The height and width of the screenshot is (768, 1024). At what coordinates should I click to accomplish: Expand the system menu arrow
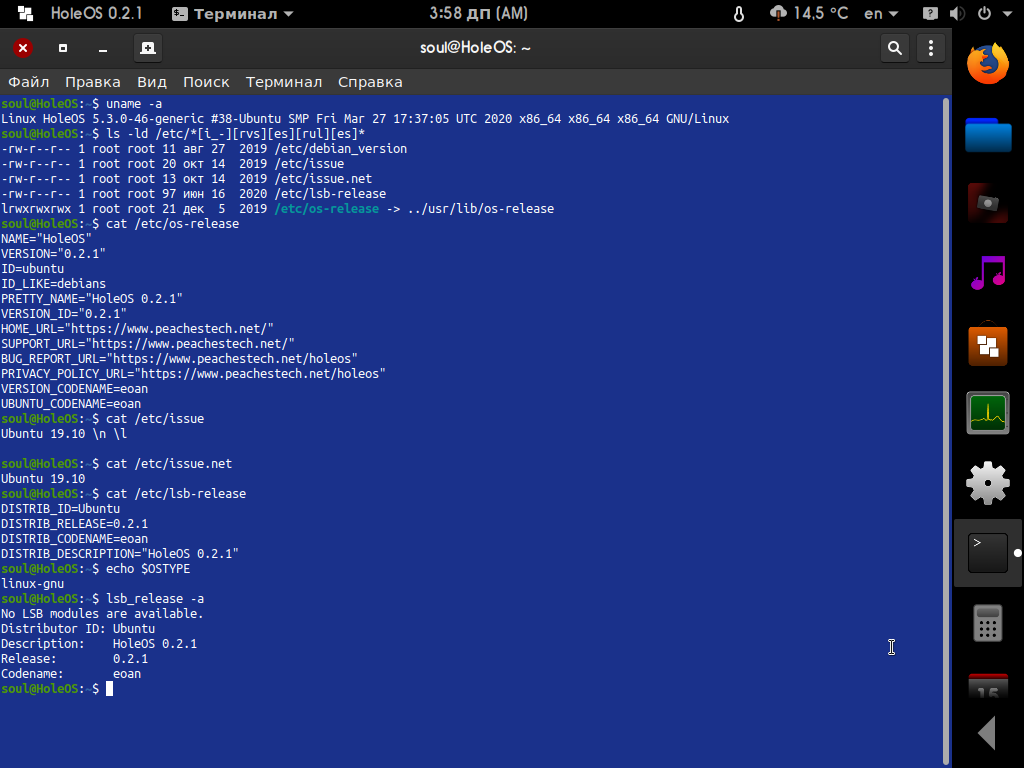[x=1007, y=14]
